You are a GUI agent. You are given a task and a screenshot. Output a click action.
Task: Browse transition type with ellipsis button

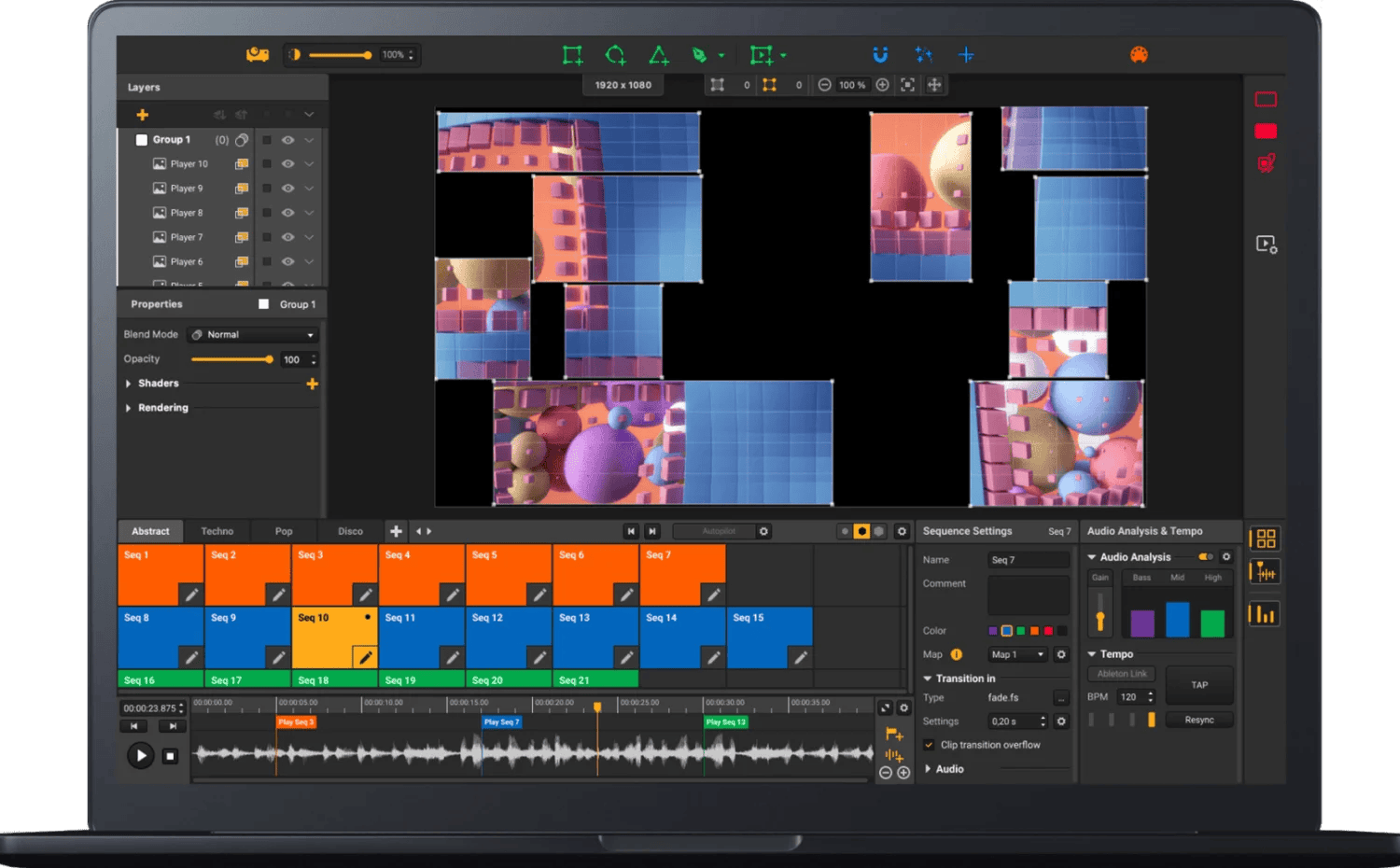[1061, 697]
